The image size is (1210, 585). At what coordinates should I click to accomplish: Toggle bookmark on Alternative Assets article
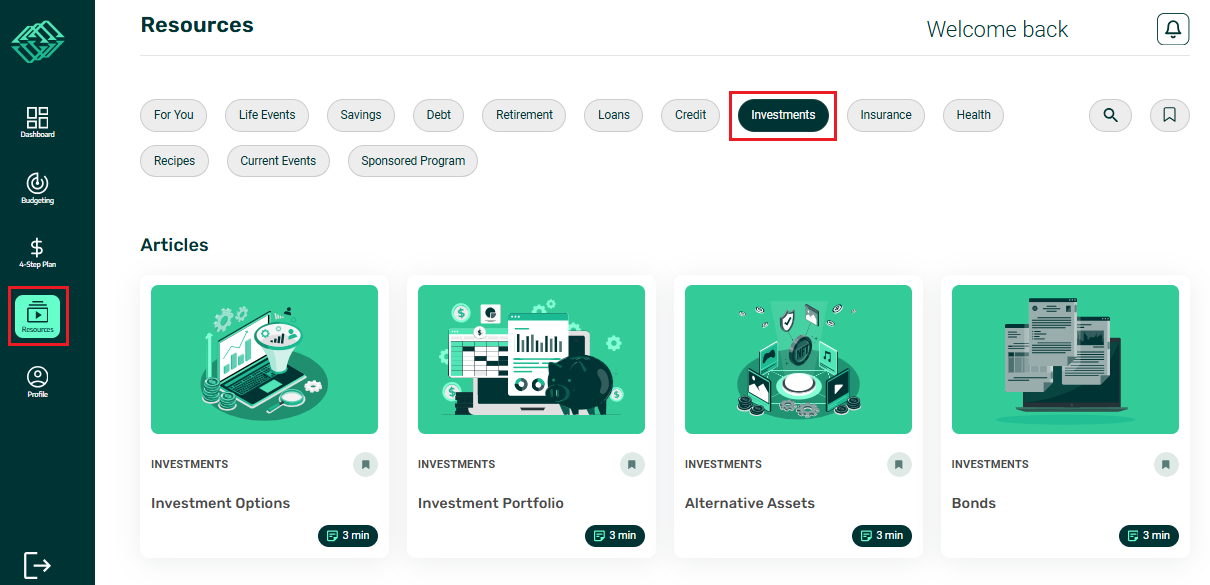pos(899,464)
